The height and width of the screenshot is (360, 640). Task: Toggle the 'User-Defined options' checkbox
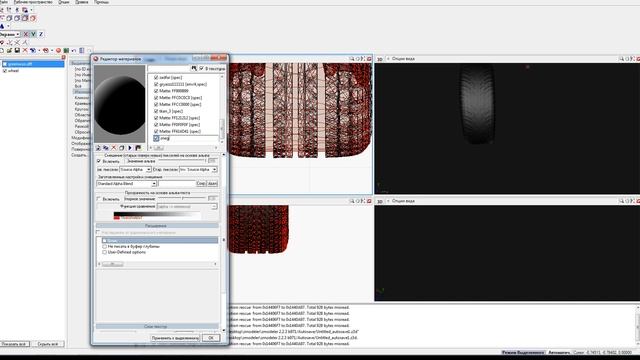point(104,252)
